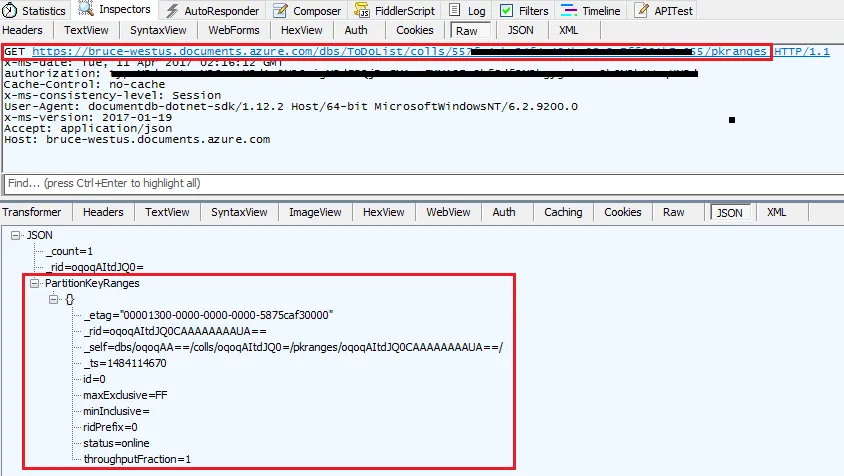This screenshot has height=476, width=844.
Task: Select the request WebForms tab
Action: tap(234, 30)
